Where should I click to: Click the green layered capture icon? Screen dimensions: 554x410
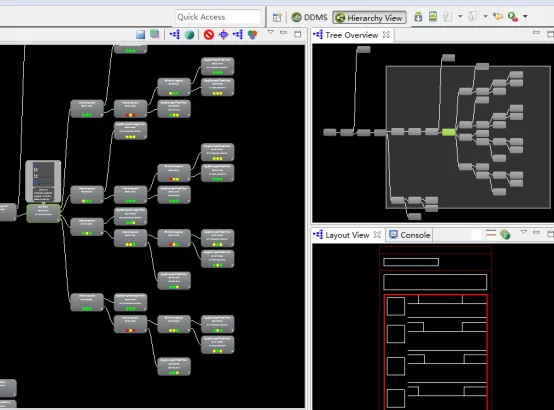(x=155, y=34)
